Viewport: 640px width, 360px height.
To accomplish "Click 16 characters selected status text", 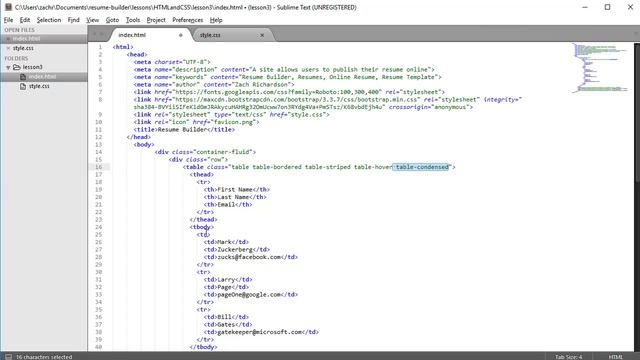I will [x=44, y=357].
